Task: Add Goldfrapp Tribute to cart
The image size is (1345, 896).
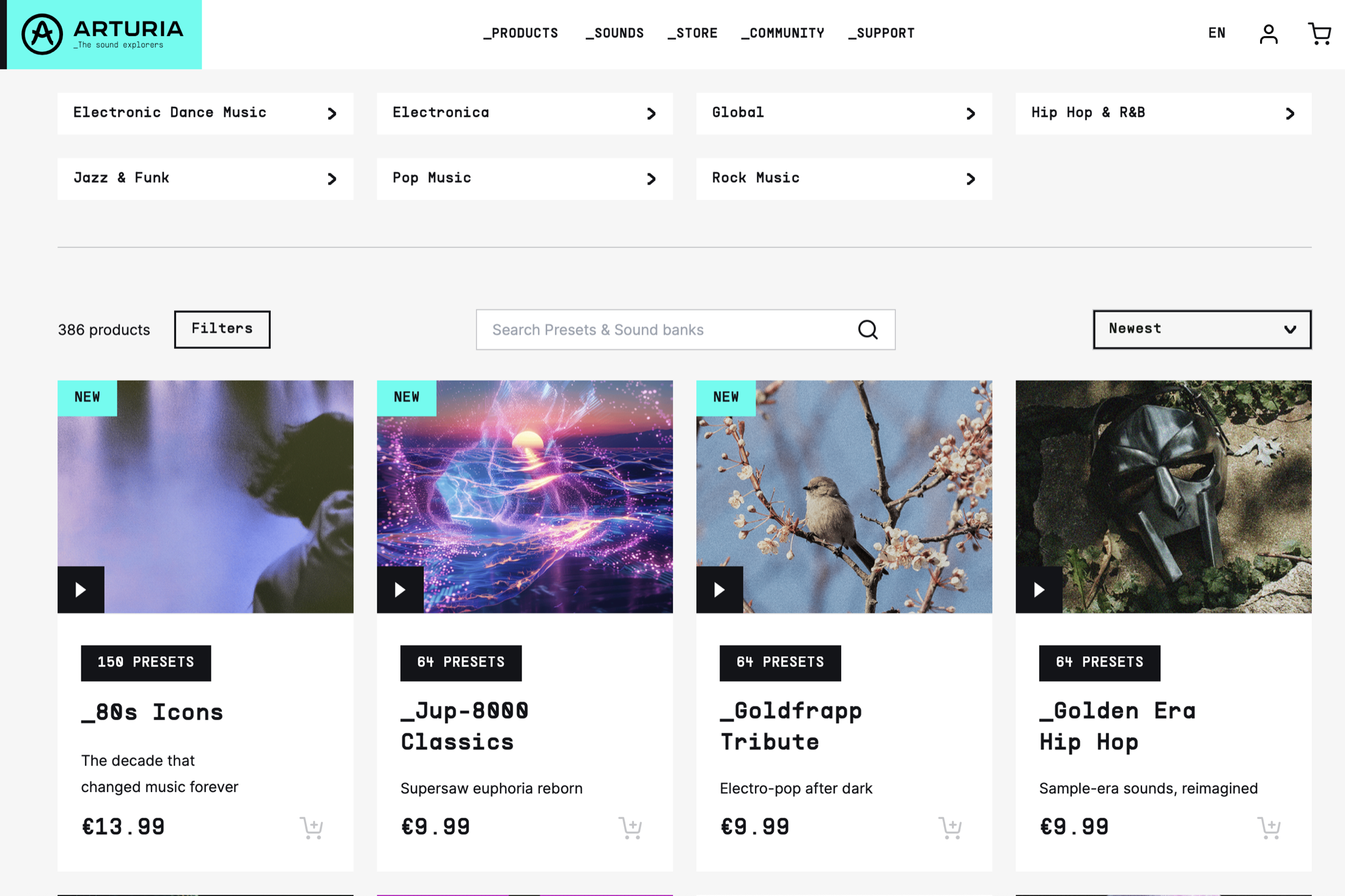Action: (x=950, y=828)
